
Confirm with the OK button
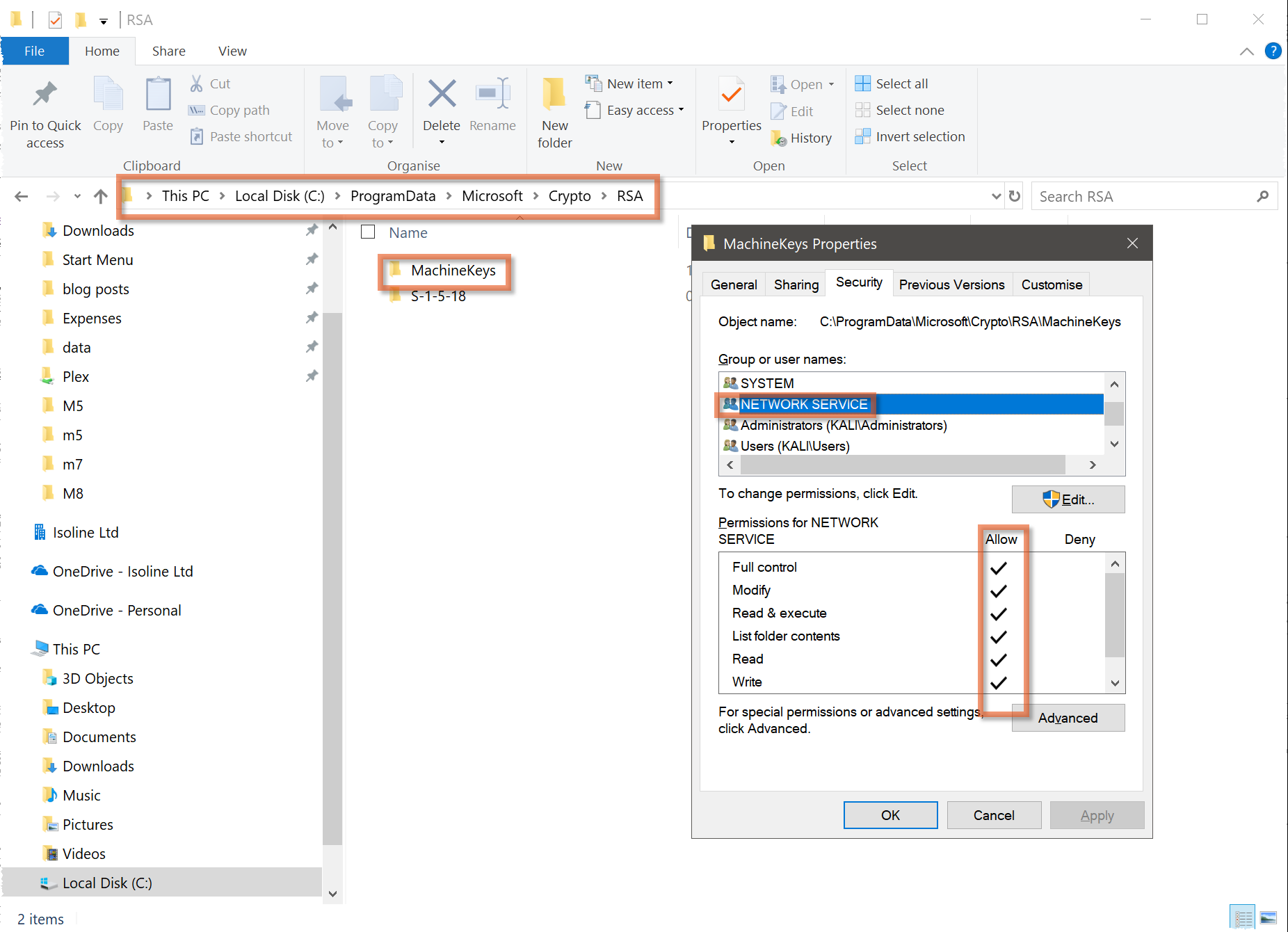coord(890,815)
